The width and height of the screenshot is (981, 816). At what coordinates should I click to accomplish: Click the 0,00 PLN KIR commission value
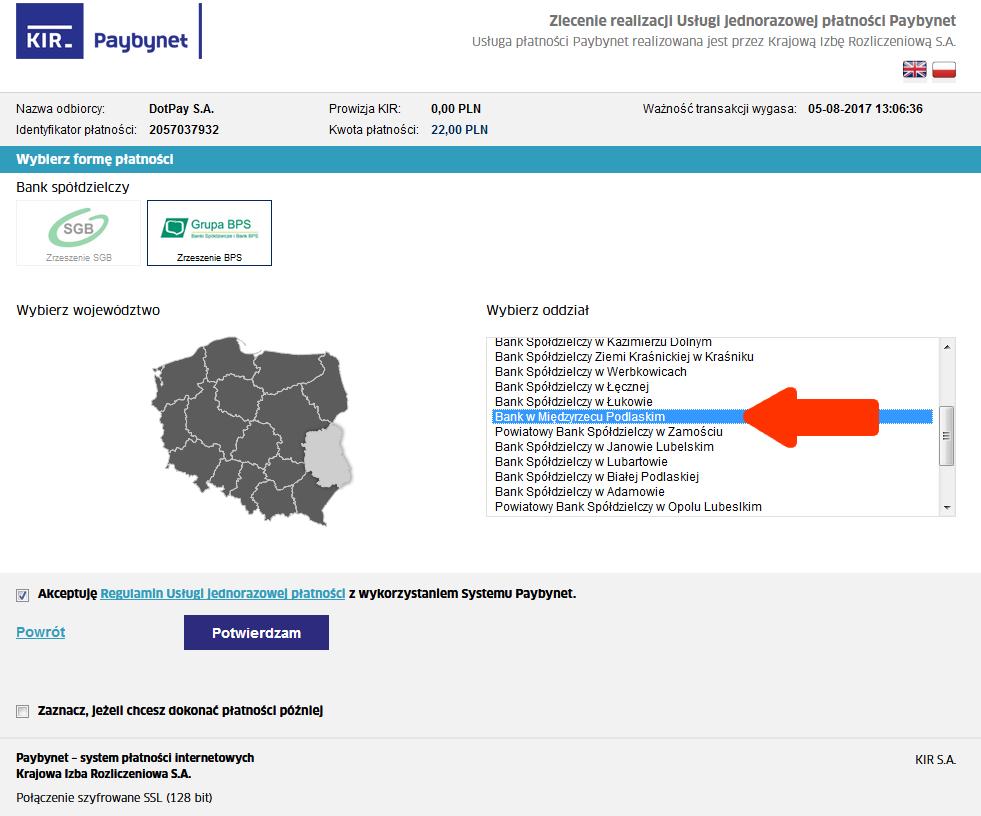(x=456, y=109)
